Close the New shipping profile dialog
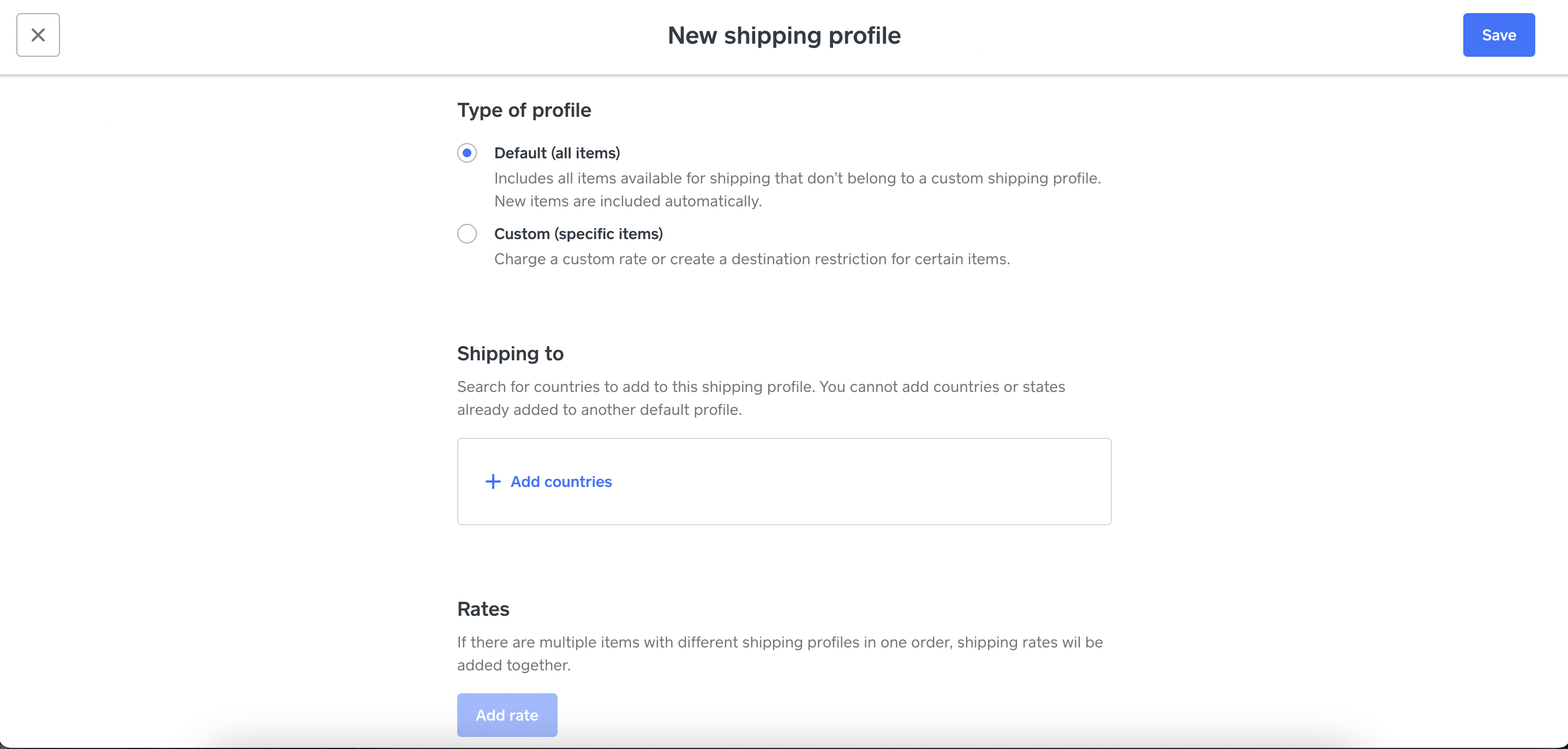Image resolution: width=1568 pixels, height=749 pixels. pos(38,35)
